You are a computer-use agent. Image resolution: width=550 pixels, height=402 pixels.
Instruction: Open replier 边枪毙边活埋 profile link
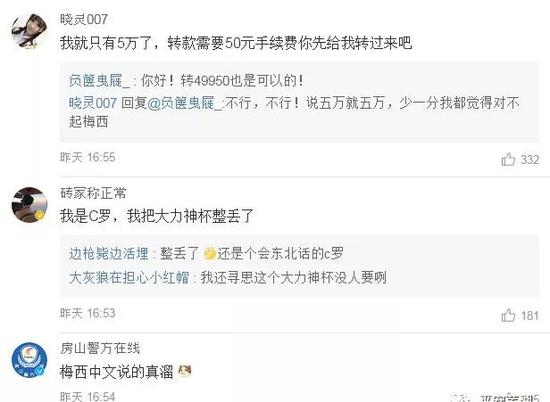pyautogui.click(x=109, y=254)
